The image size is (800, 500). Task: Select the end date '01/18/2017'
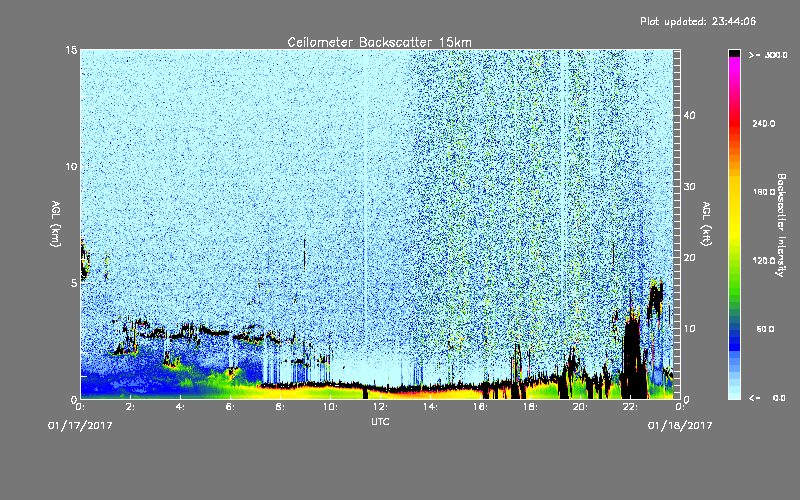click(x=680, y=425)
